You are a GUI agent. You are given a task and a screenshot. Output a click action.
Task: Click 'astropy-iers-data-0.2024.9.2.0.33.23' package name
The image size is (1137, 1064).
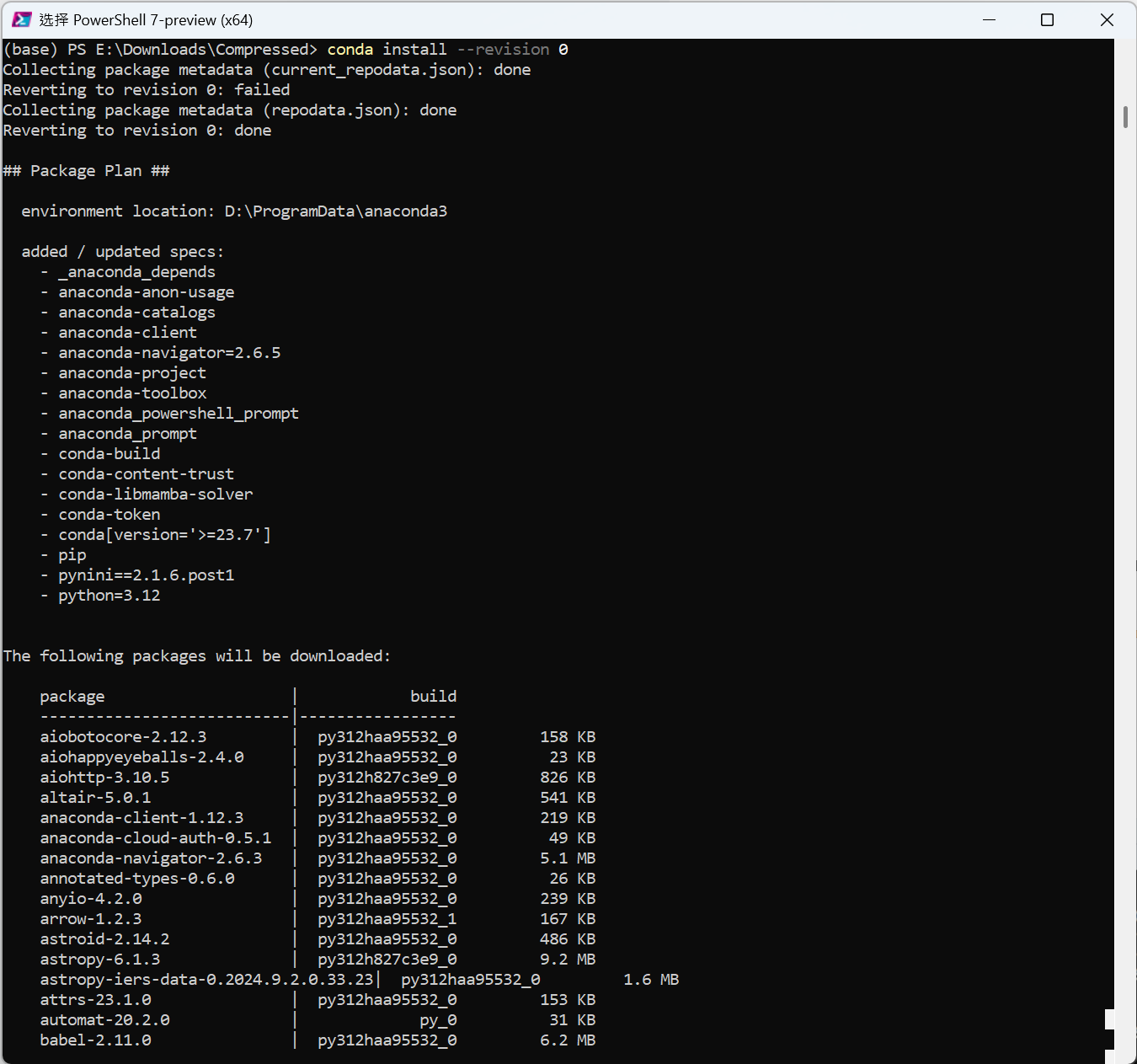(206, 980)
